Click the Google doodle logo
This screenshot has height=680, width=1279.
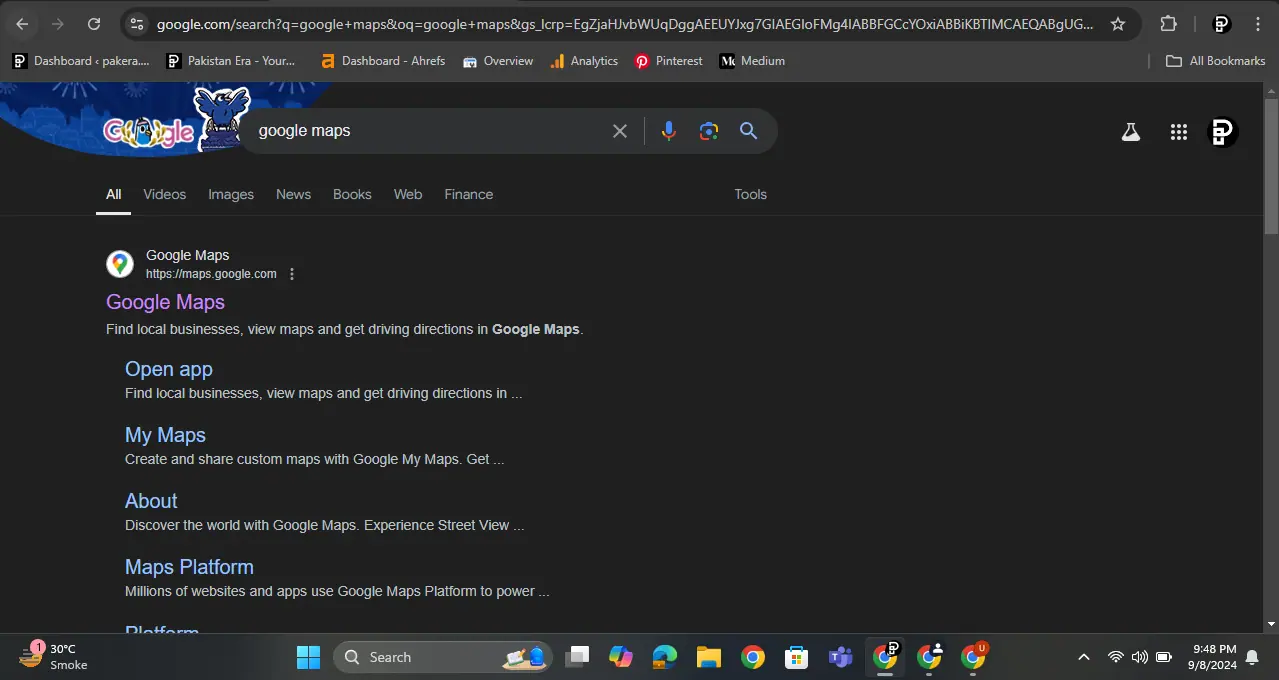[x=148, y=131]
